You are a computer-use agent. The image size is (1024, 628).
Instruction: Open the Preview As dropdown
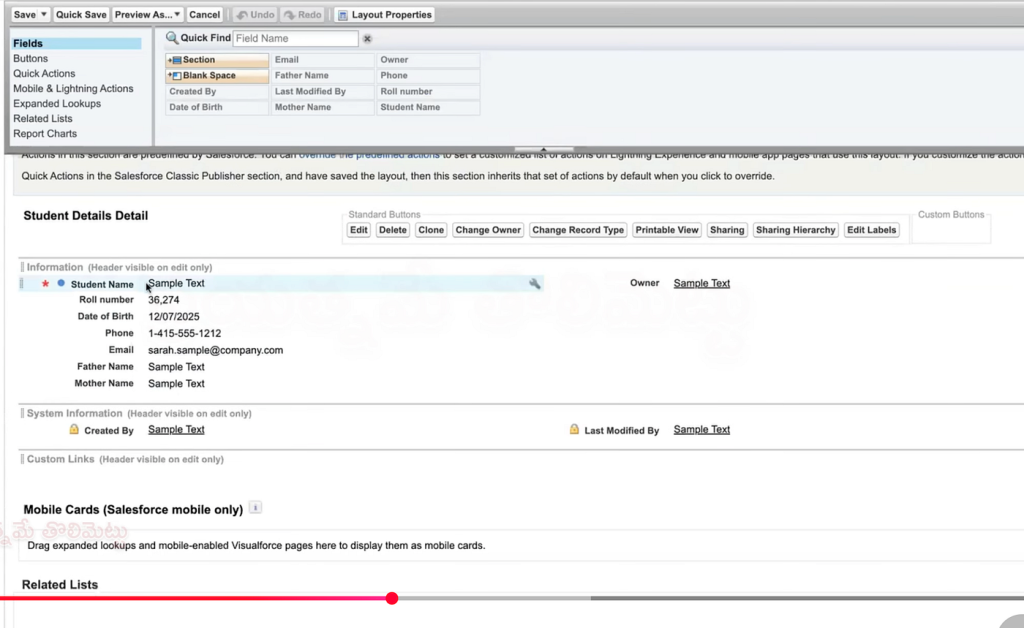tap(177, 14)
